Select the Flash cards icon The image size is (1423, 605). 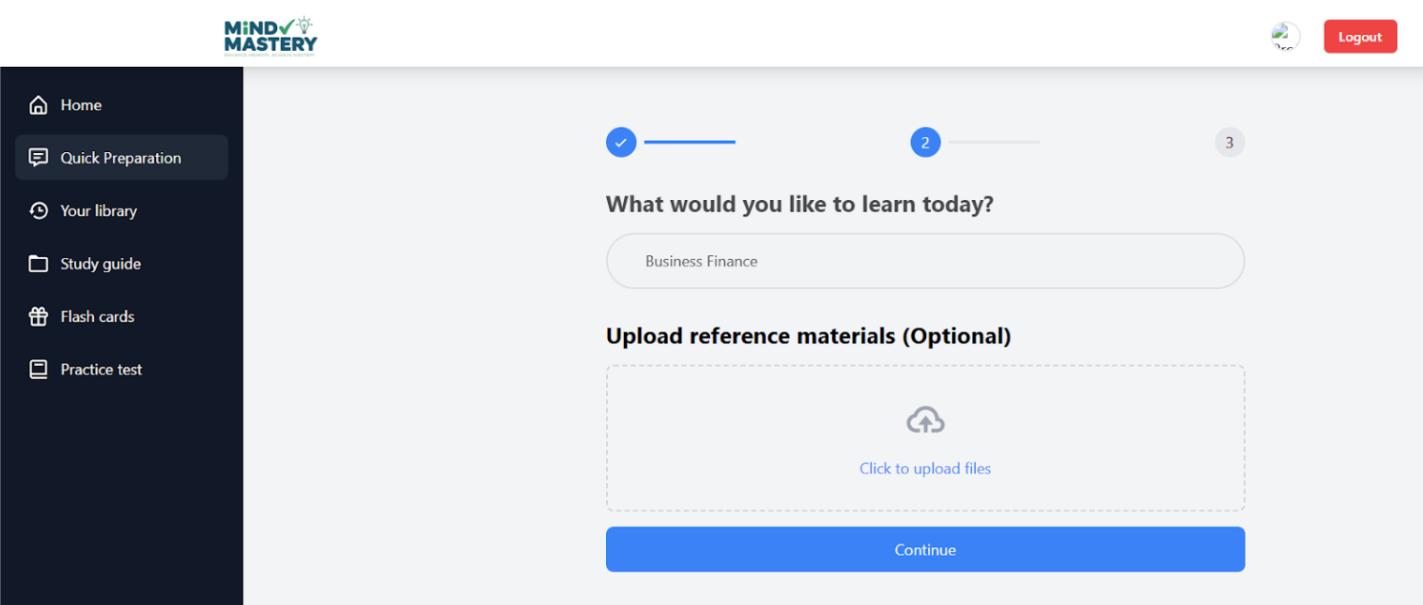[38, 316]
